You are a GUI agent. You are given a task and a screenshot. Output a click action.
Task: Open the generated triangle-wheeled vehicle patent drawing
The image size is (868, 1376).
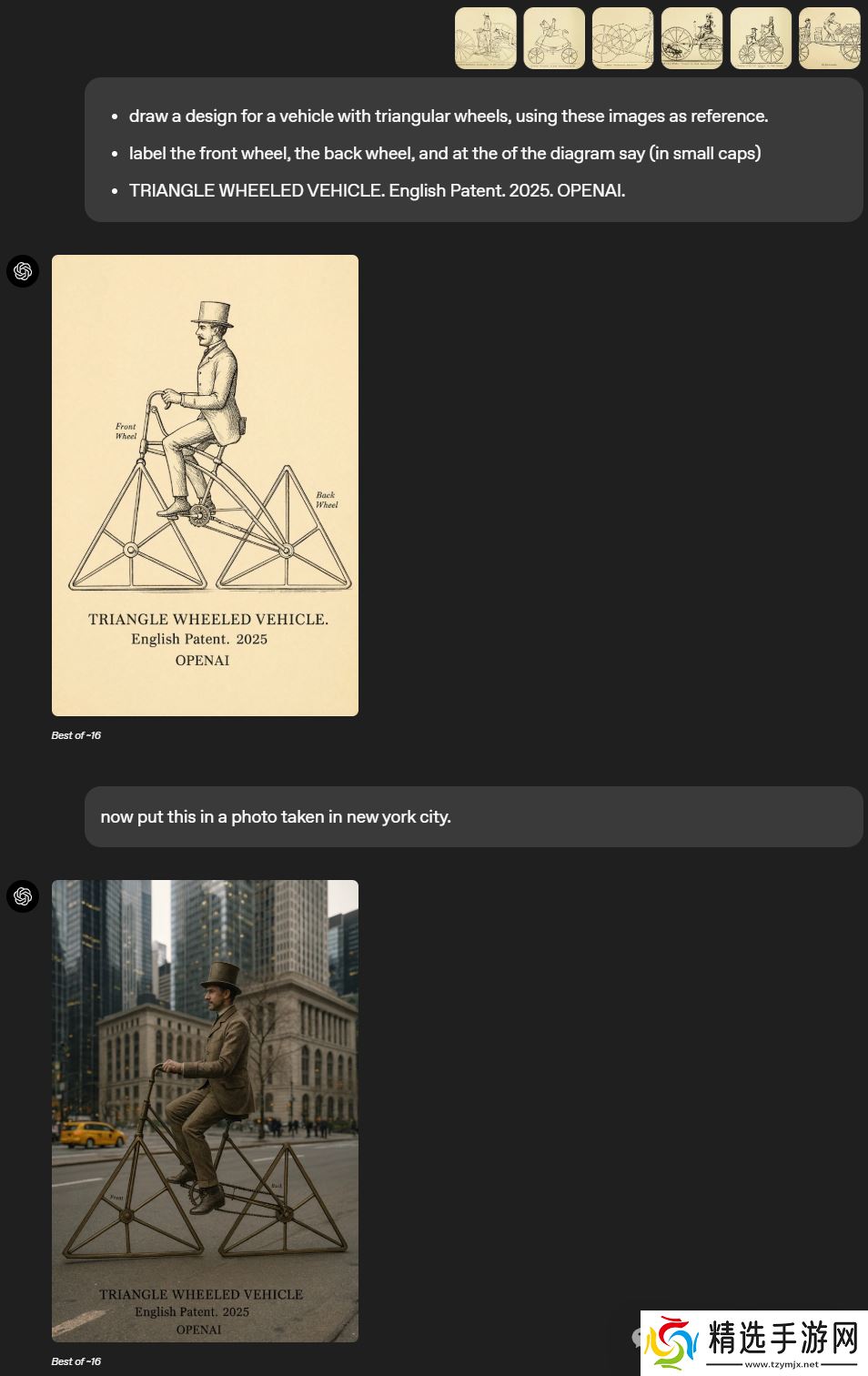pos(205,485)
